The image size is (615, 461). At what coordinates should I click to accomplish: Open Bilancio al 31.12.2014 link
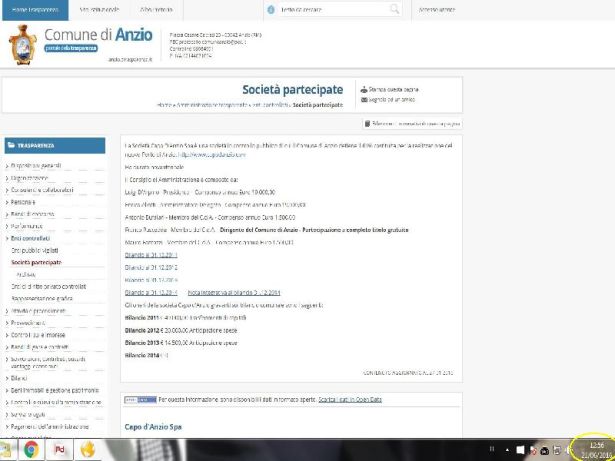point(151,293)
